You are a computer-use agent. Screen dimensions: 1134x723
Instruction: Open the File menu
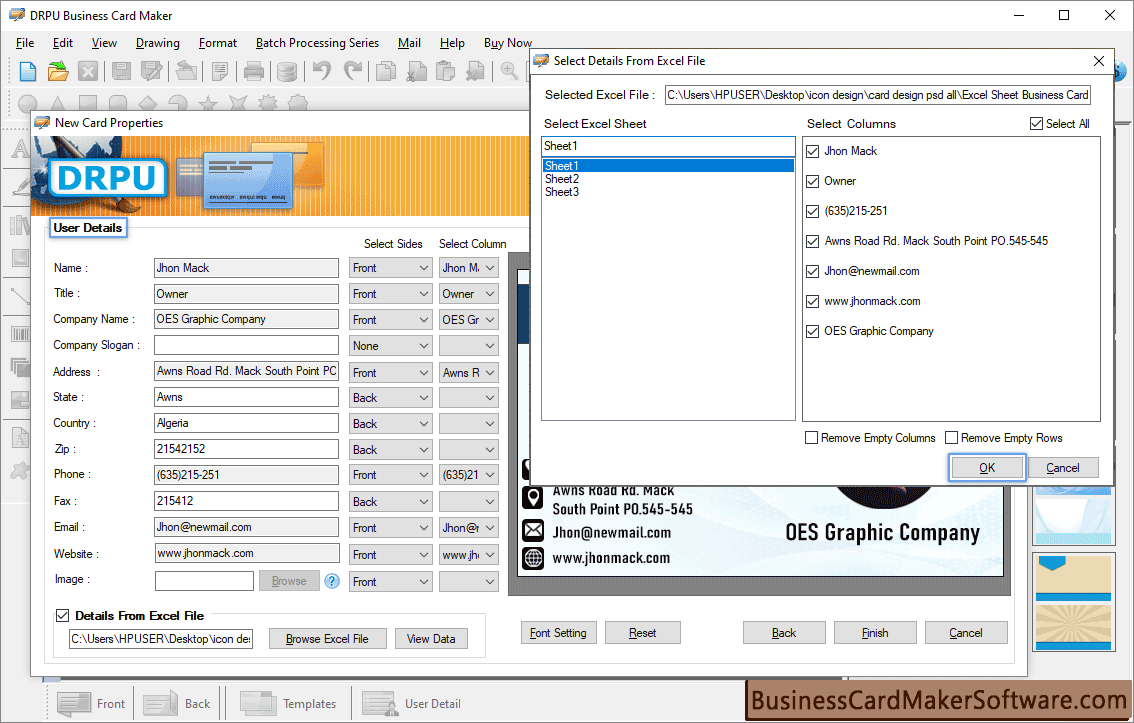point(25,43)
